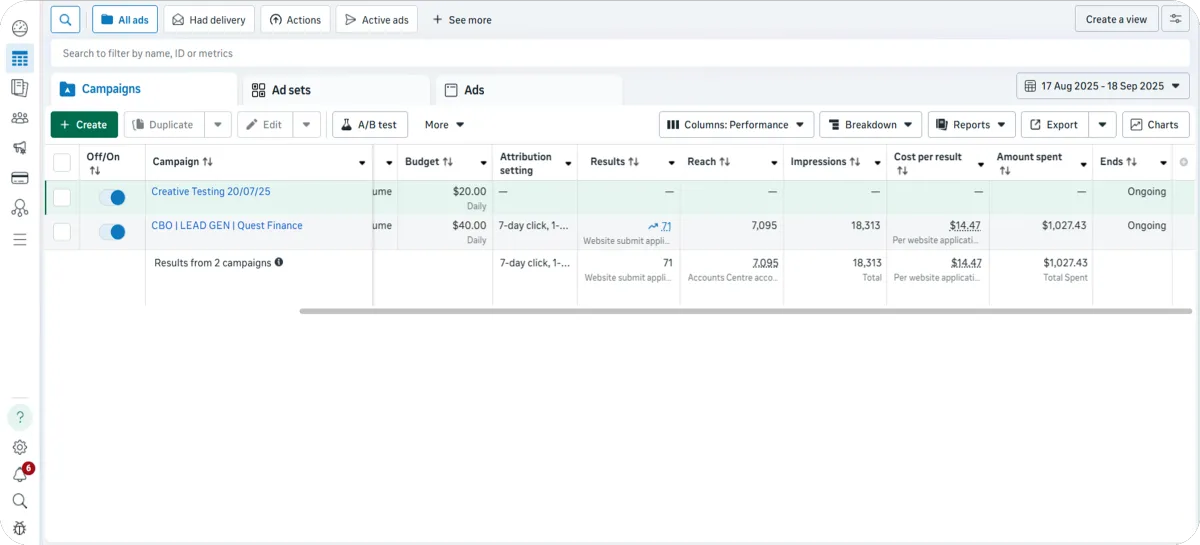This screenshot has height=545, width=1200.
Task: Click the Billing card icon in sidebar
Action: click(19, 178)
